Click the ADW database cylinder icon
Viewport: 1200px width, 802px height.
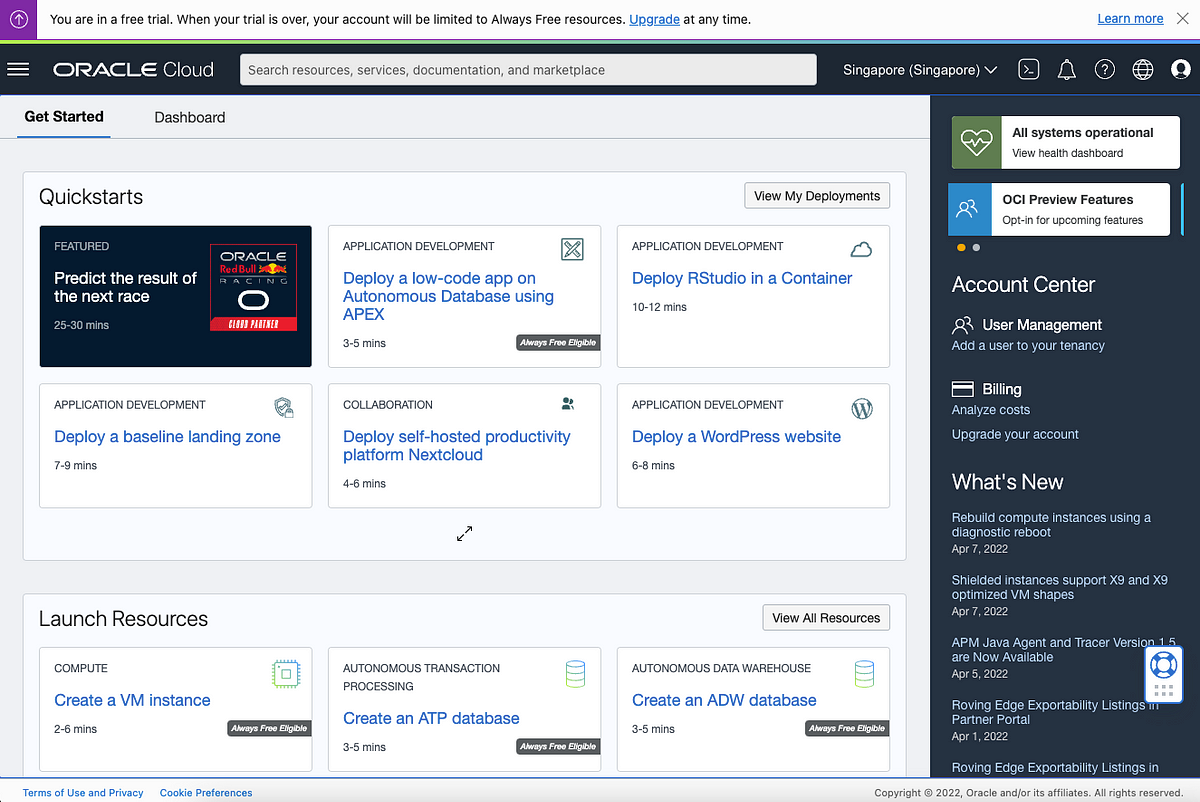pos(864,673)
